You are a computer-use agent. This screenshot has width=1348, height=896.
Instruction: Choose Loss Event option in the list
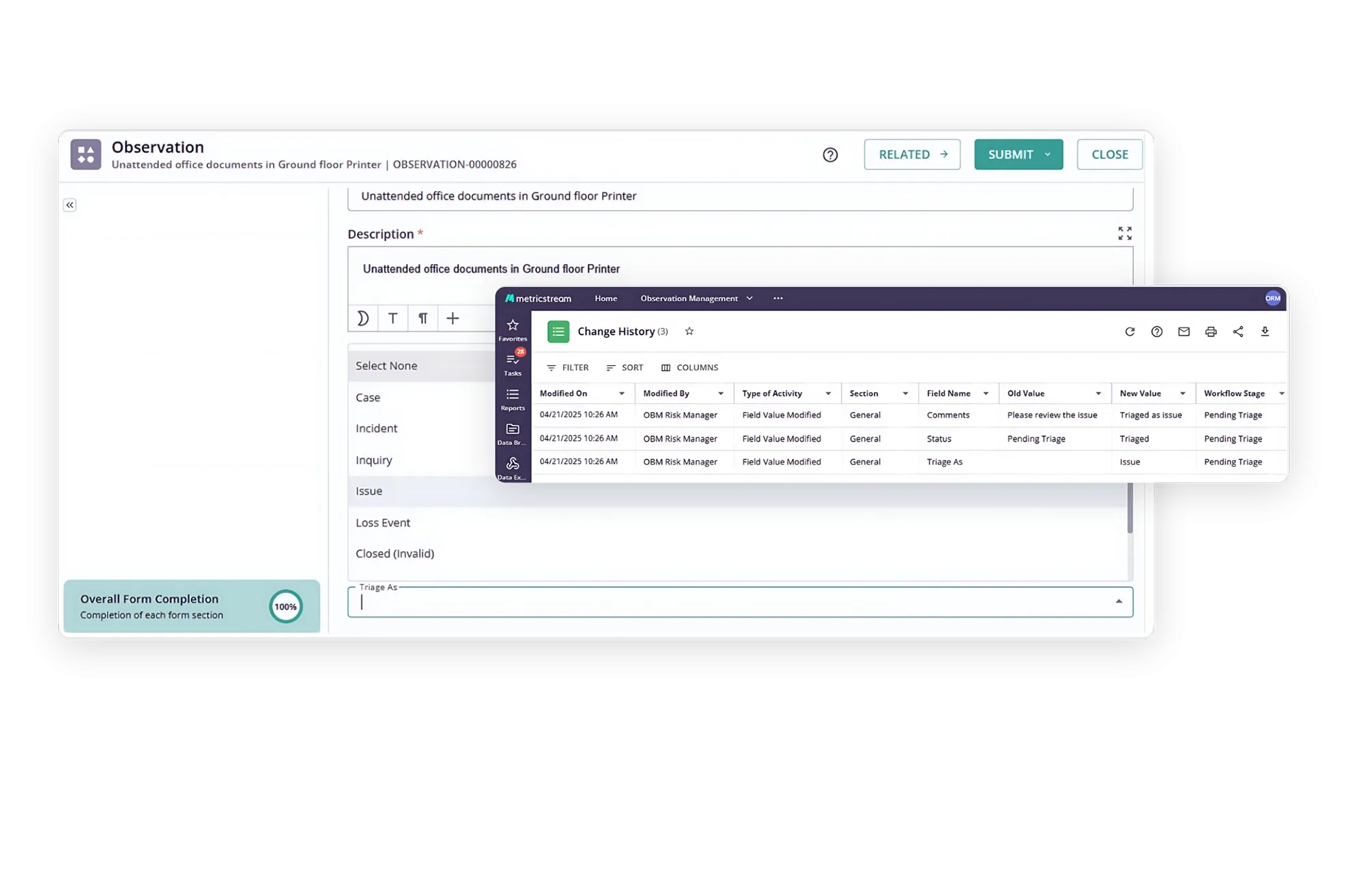pos(383,523)
